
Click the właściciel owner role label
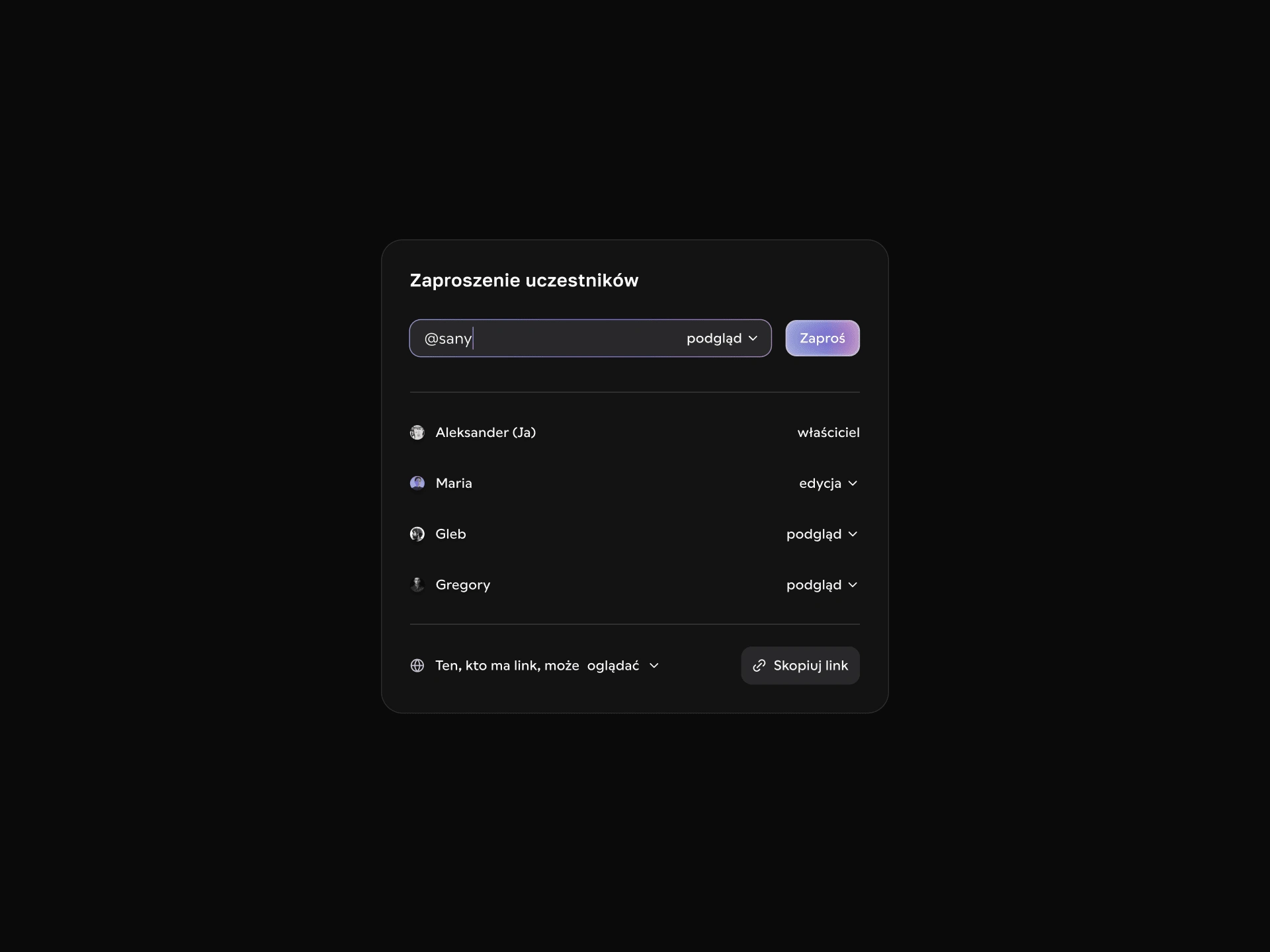[x=828, y=432]
